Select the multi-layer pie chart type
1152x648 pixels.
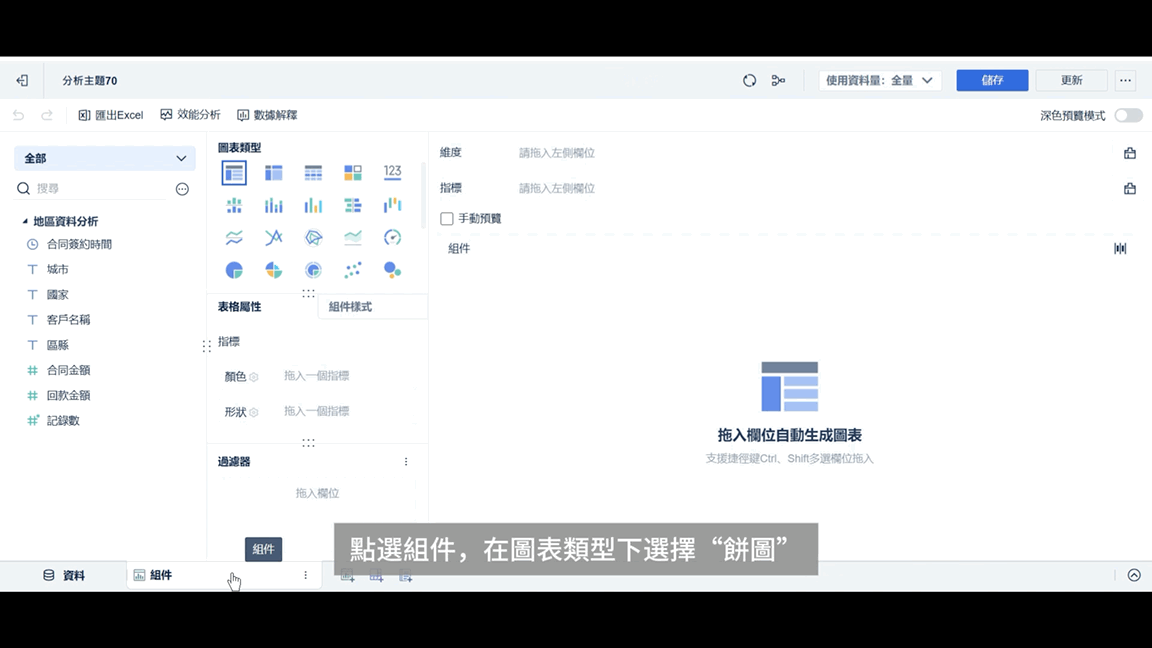[313, 270]
